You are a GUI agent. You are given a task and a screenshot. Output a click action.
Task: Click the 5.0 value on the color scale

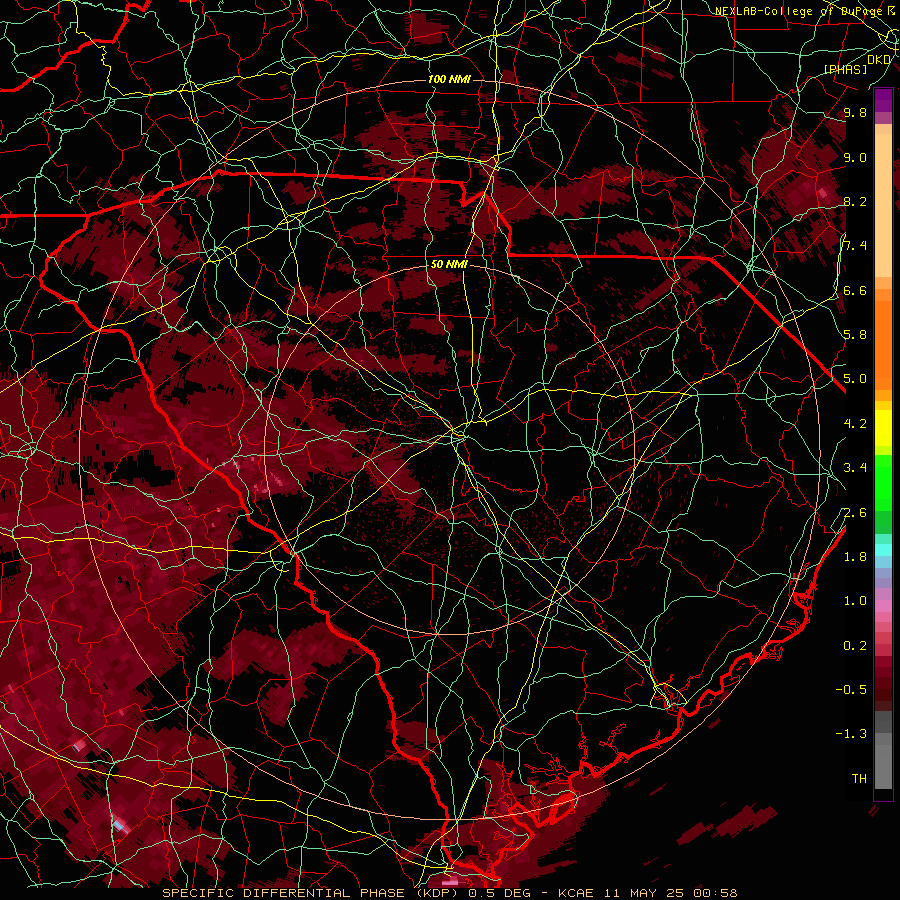click(855, 379)
